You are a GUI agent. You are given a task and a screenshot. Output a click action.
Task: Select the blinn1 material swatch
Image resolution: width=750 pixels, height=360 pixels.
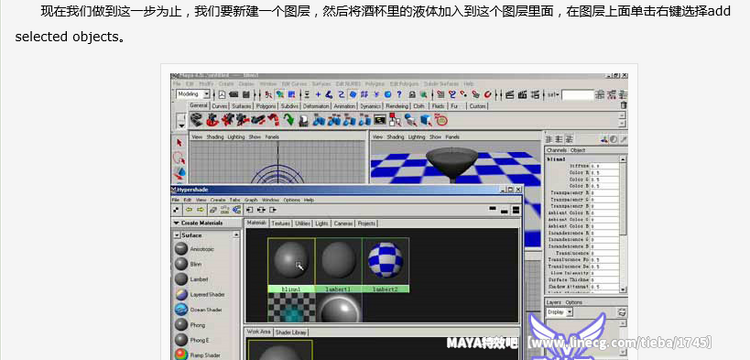click(x=291, y=265)
